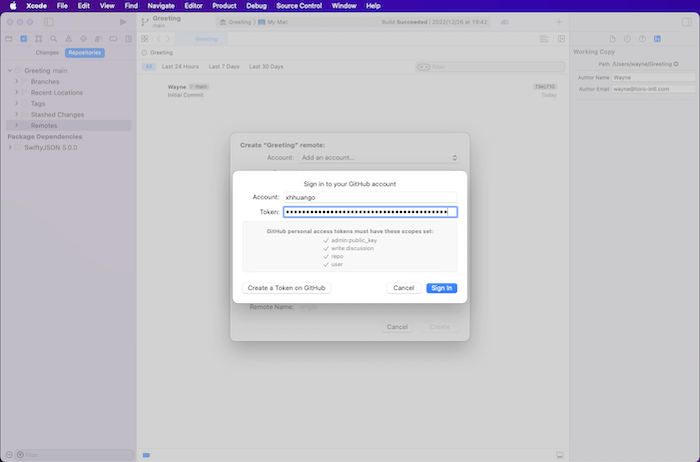Expand the Tags tree item
Screen dimensions: 700x462
pos(17,103)
